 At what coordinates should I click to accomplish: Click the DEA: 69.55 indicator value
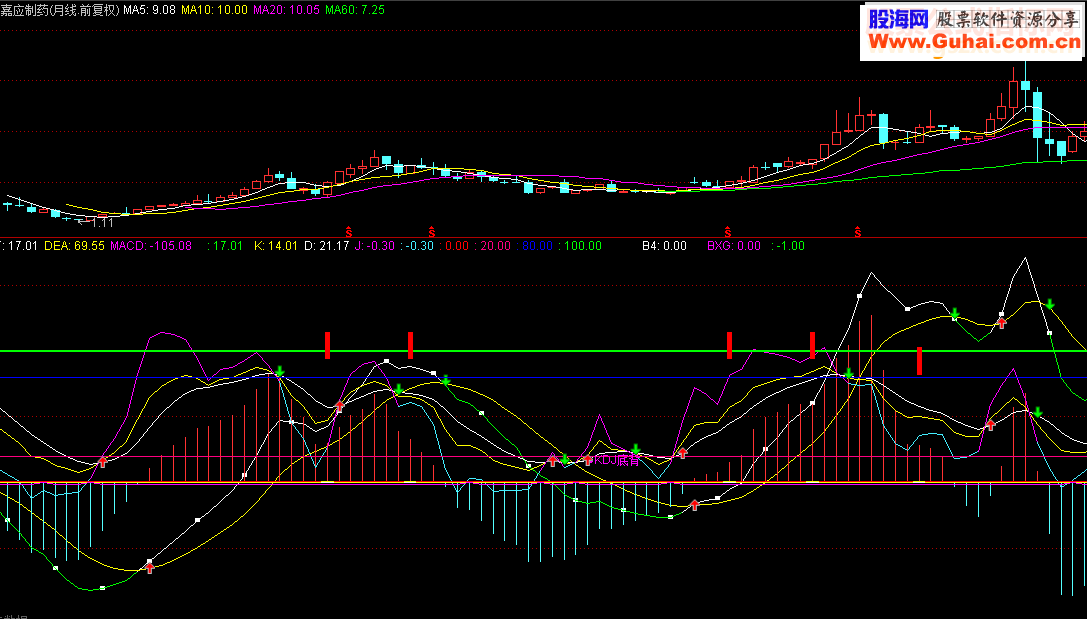pos(74,246)
